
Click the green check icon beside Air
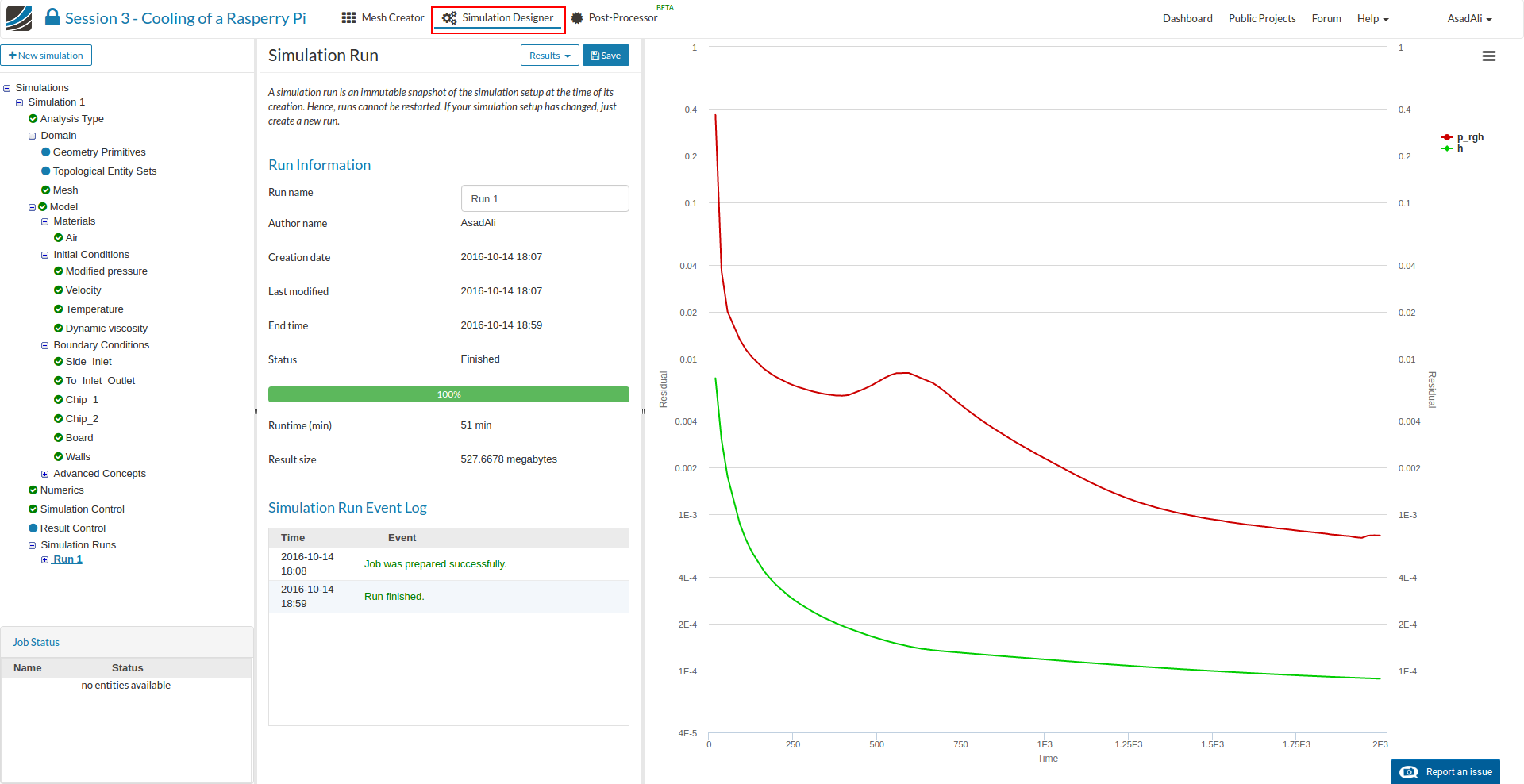(59, 238)
